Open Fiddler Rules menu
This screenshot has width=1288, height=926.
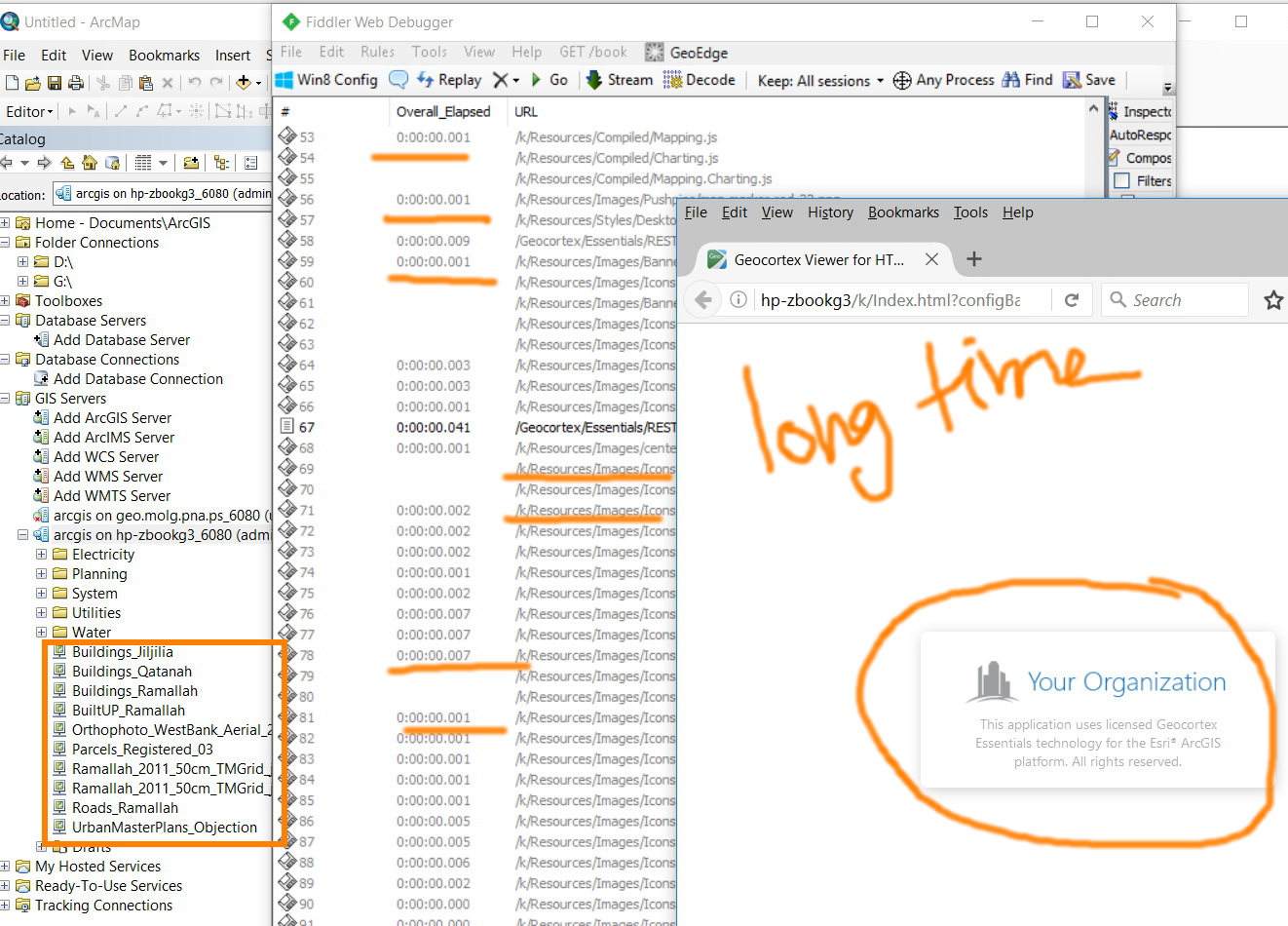pos(377,52)
